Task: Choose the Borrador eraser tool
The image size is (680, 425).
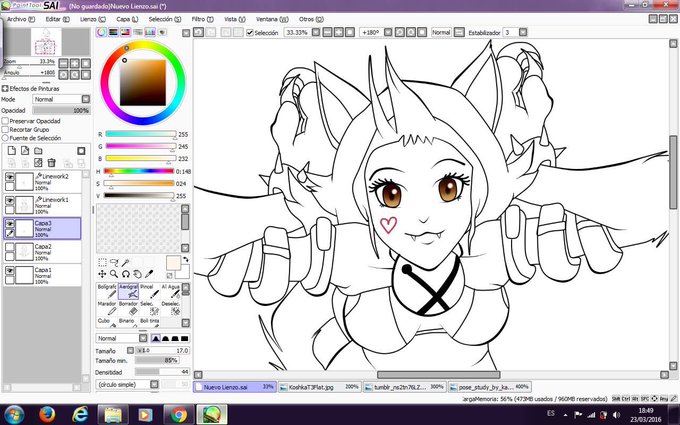Action: 128,308
